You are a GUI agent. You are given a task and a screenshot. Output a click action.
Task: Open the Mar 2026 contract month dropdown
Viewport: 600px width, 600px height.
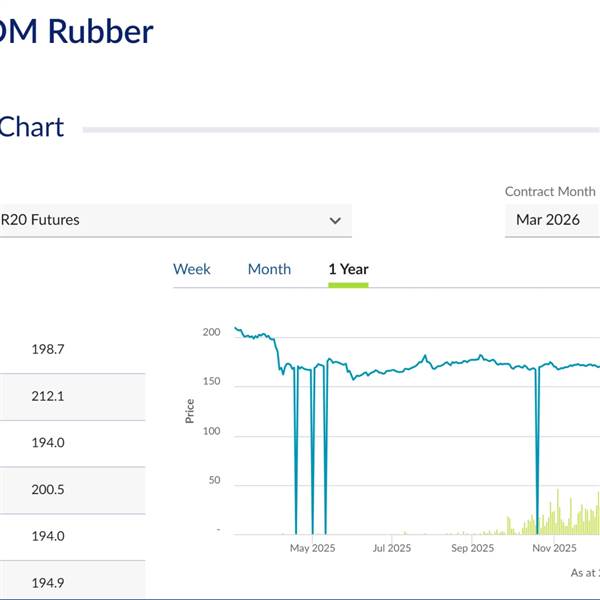[x=552, y=220]
